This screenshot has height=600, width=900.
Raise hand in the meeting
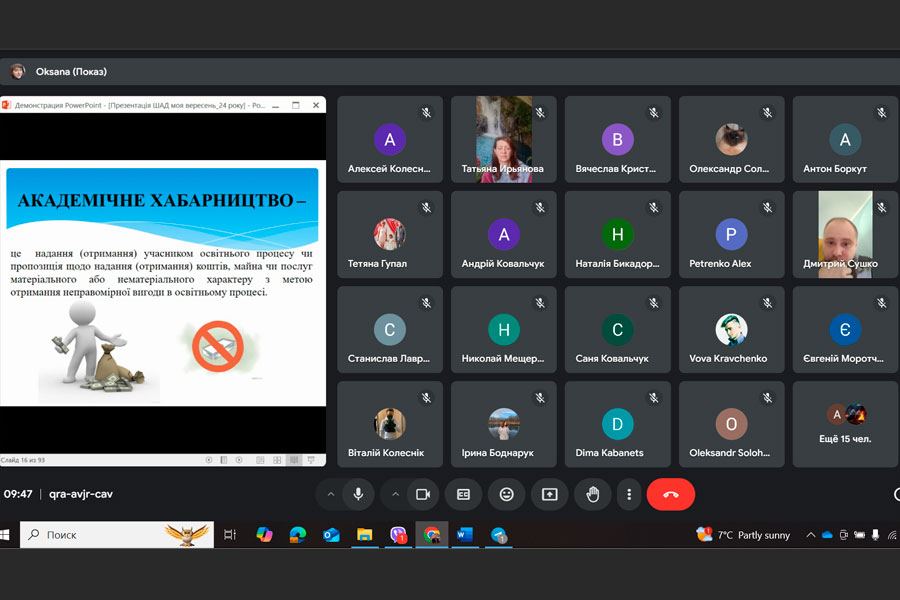click(593, 494)
